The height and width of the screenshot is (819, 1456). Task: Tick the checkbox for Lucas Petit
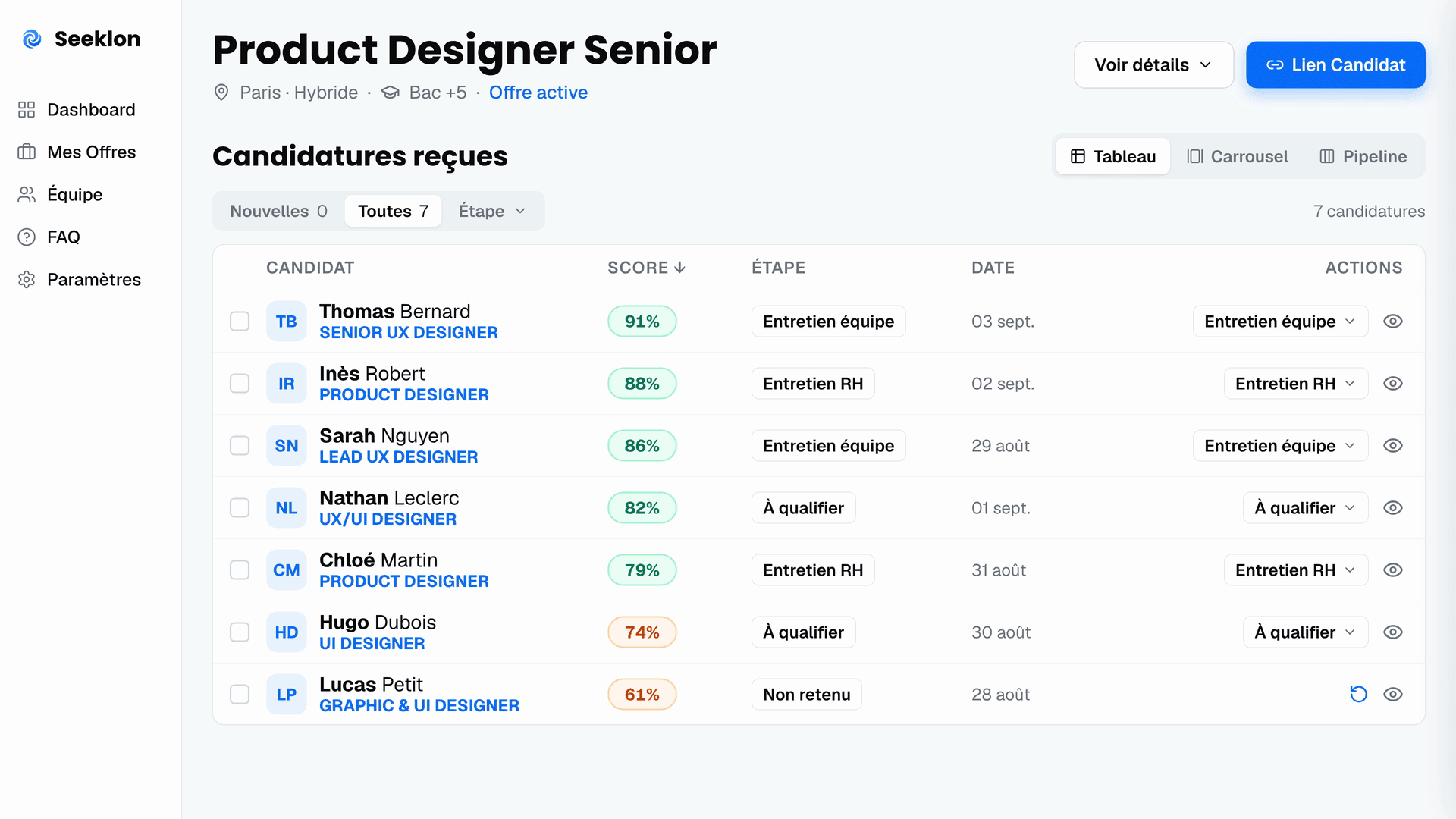(240, 695)
